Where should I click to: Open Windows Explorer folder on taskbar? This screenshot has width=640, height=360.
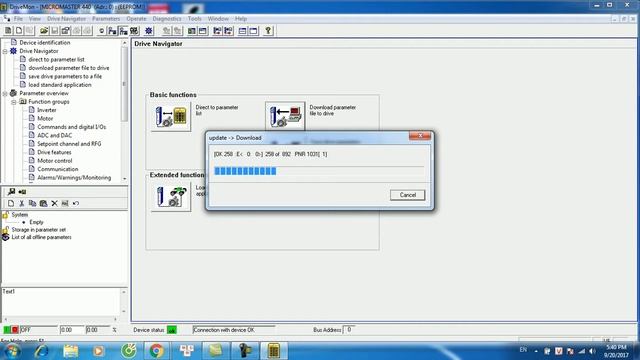point(70,351)
